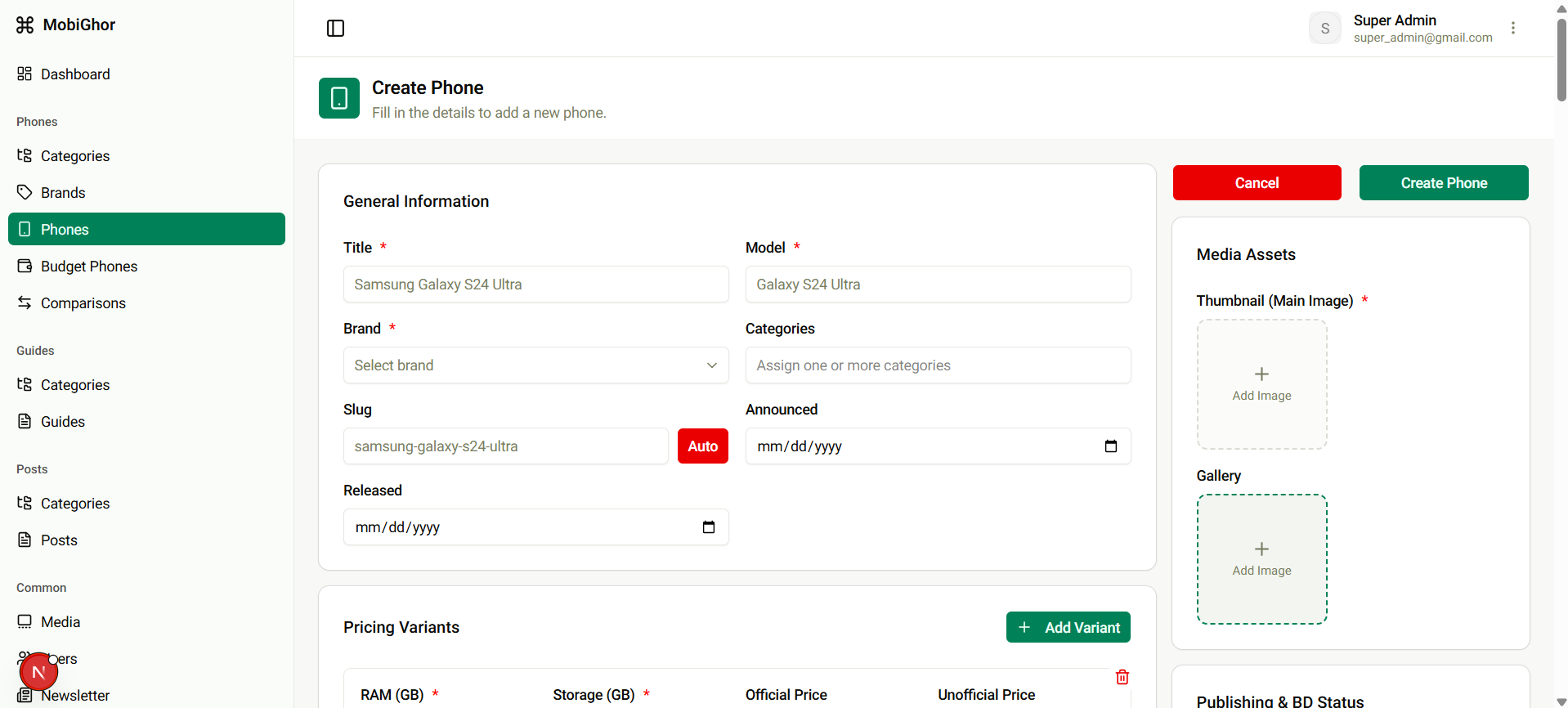Delete the pricing variant with trash icon
Viewport: 1568px width, 708px height.
point(1122,677)
